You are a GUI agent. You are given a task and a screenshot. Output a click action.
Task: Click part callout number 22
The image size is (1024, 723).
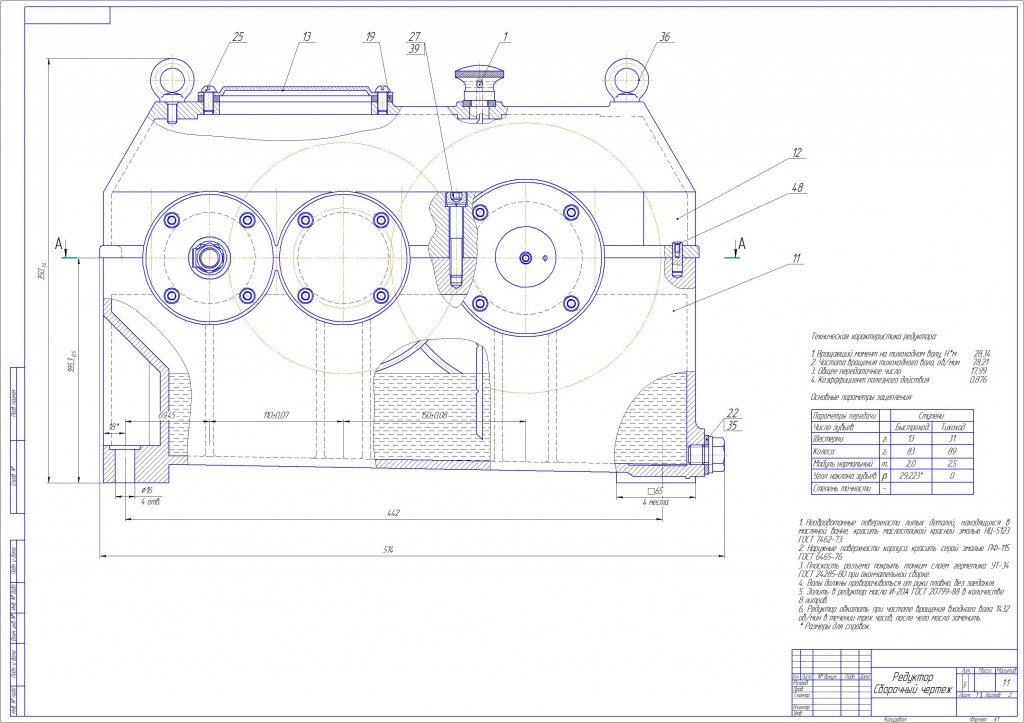pyautogui.click(x=733, y=413)
